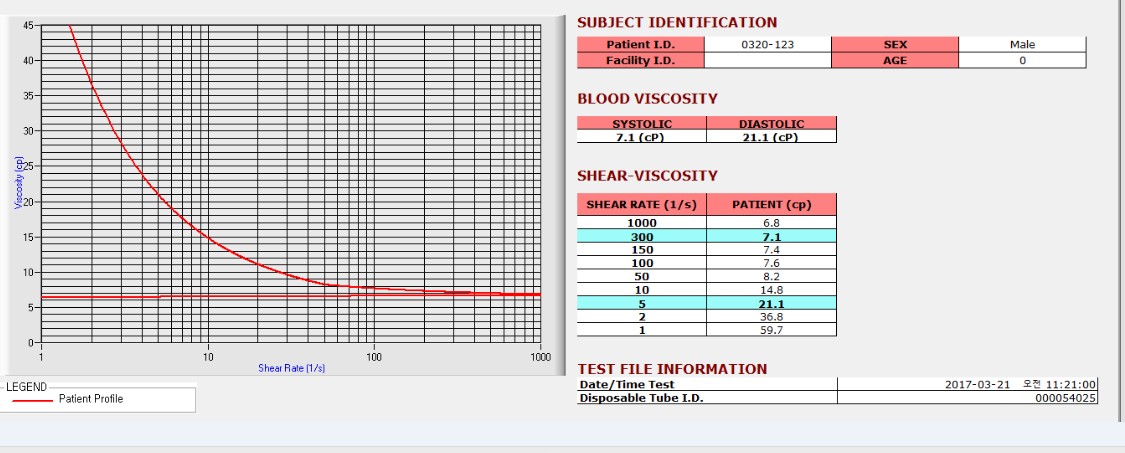Click the shear rate 1000 row

(x=707, y=223)
